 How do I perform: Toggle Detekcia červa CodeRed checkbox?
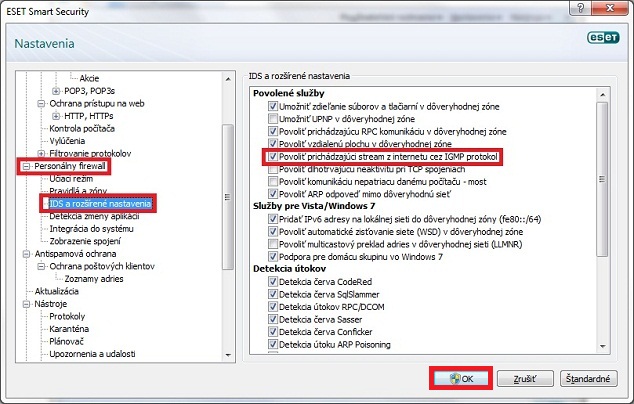point(273,282)
